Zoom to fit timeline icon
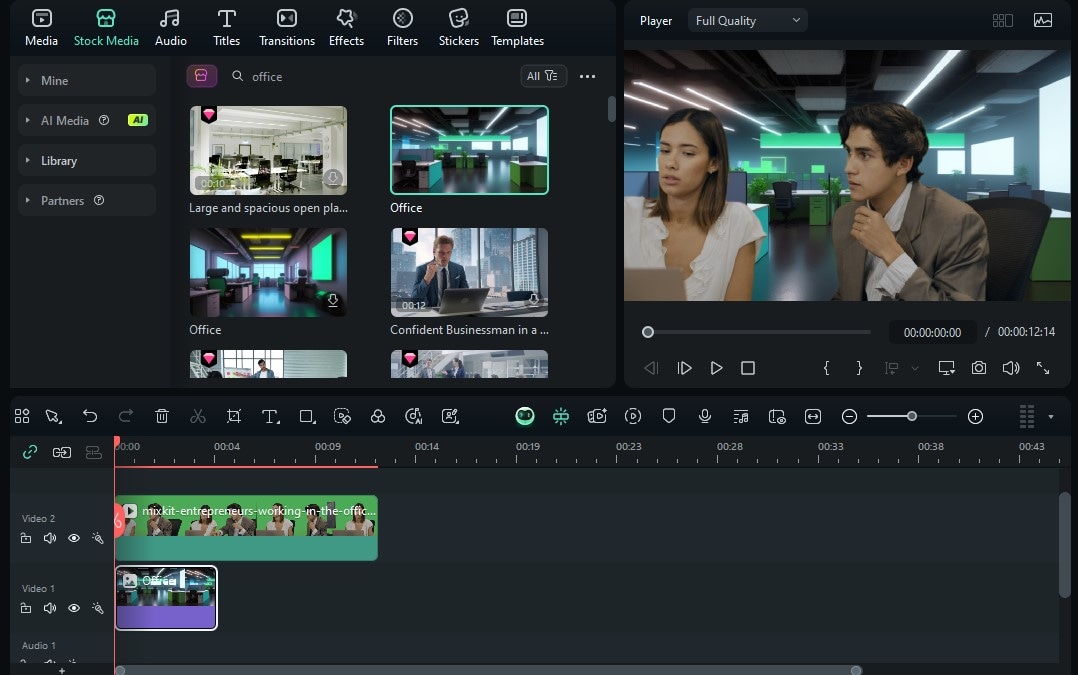The image size is (1078, 675). click(813, 416)
